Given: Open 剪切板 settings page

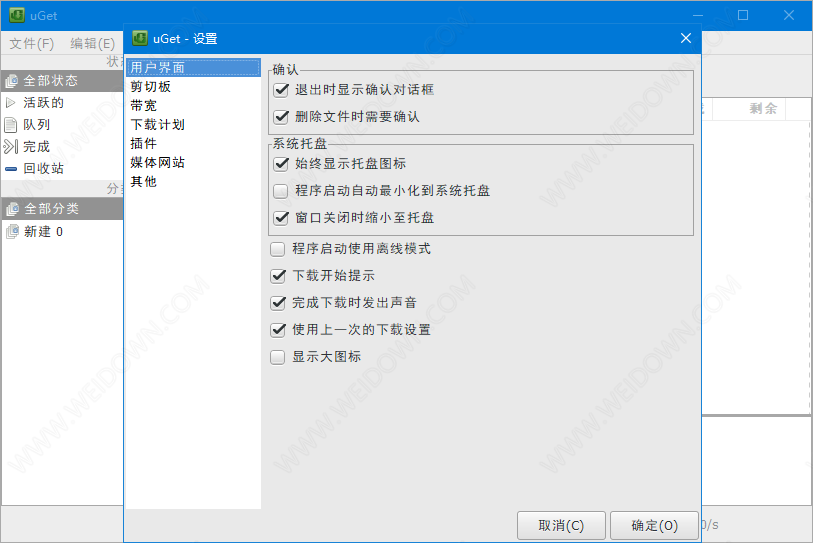Looking at the screenshot, I should coord(193,87).
